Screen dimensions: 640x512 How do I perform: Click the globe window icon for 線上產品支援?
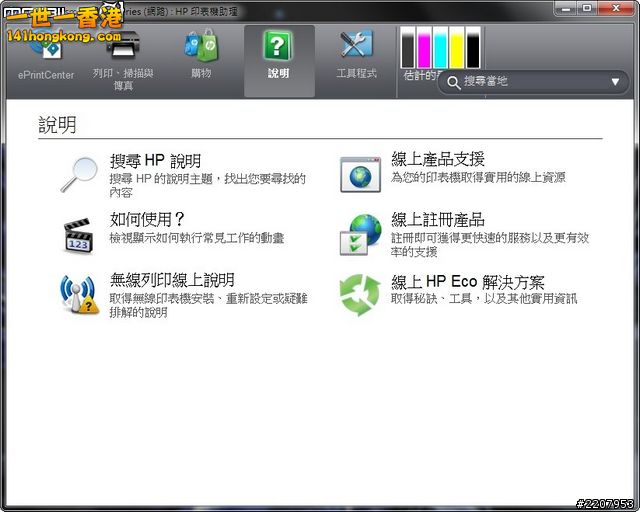pyautogui.click(x=360, y=173)
